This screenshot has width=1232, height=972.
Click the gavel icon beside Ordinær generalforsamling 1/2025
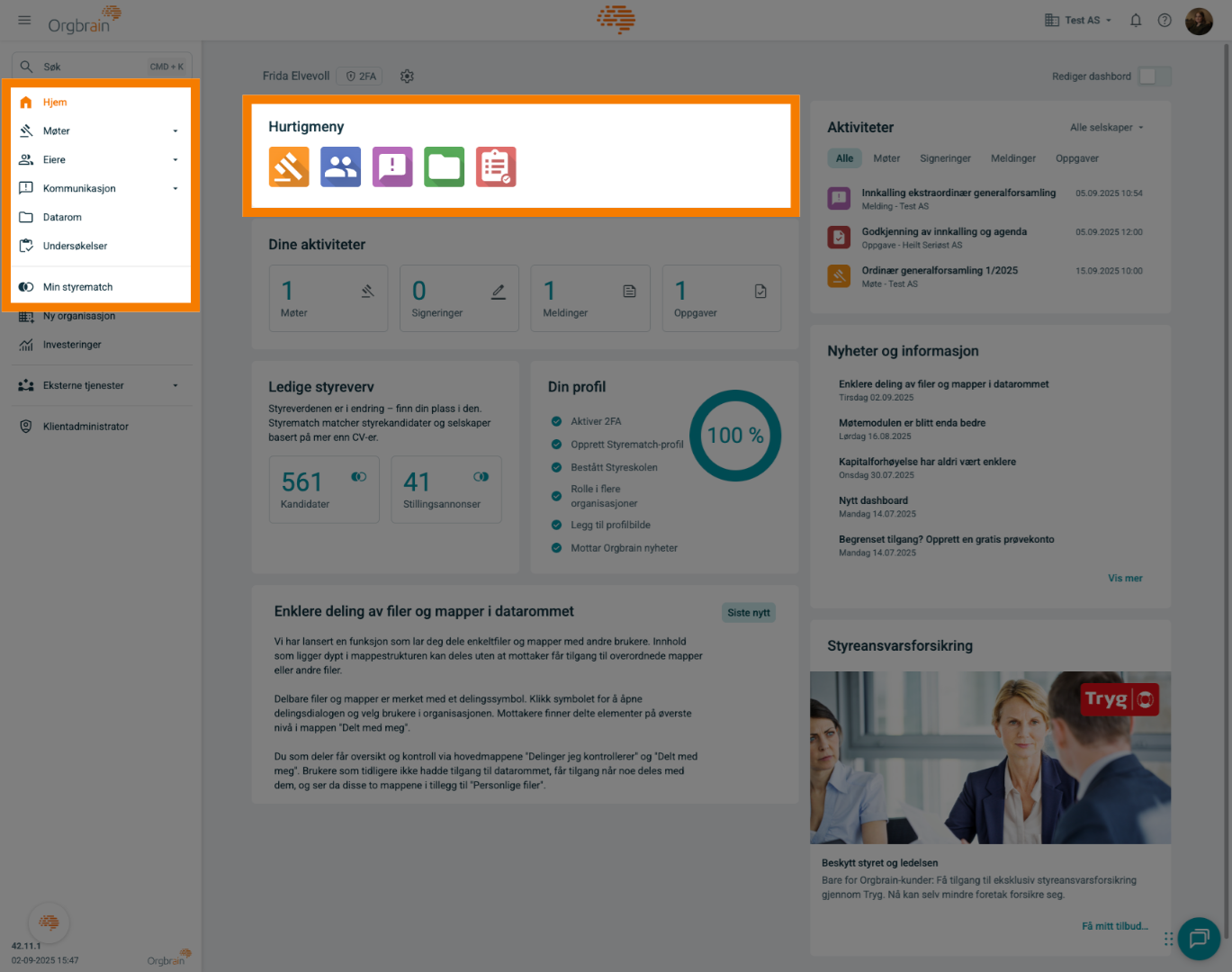(839, 275)
